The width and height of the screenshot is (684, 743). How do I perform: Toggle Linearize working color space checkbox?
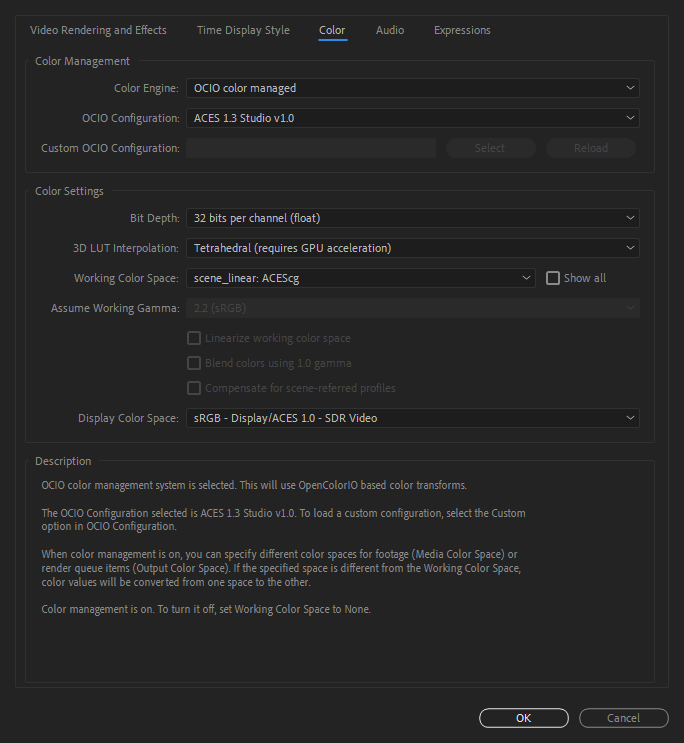194,338
